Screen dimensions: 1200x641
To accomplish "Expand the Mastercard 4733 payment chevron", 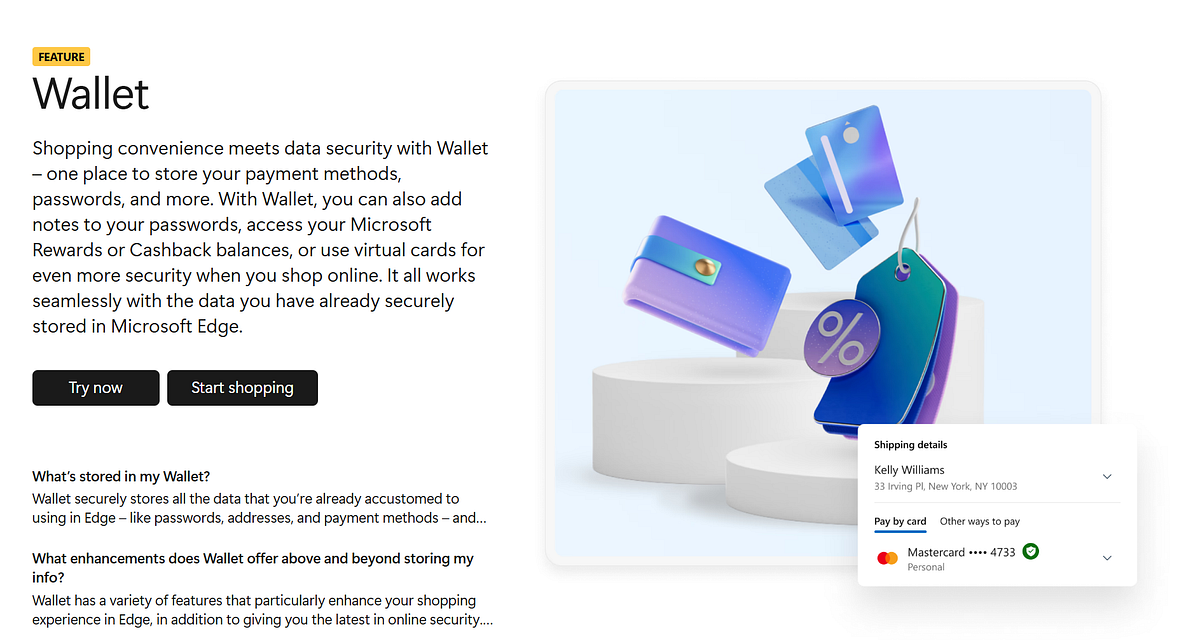I will pos(1107,557).
